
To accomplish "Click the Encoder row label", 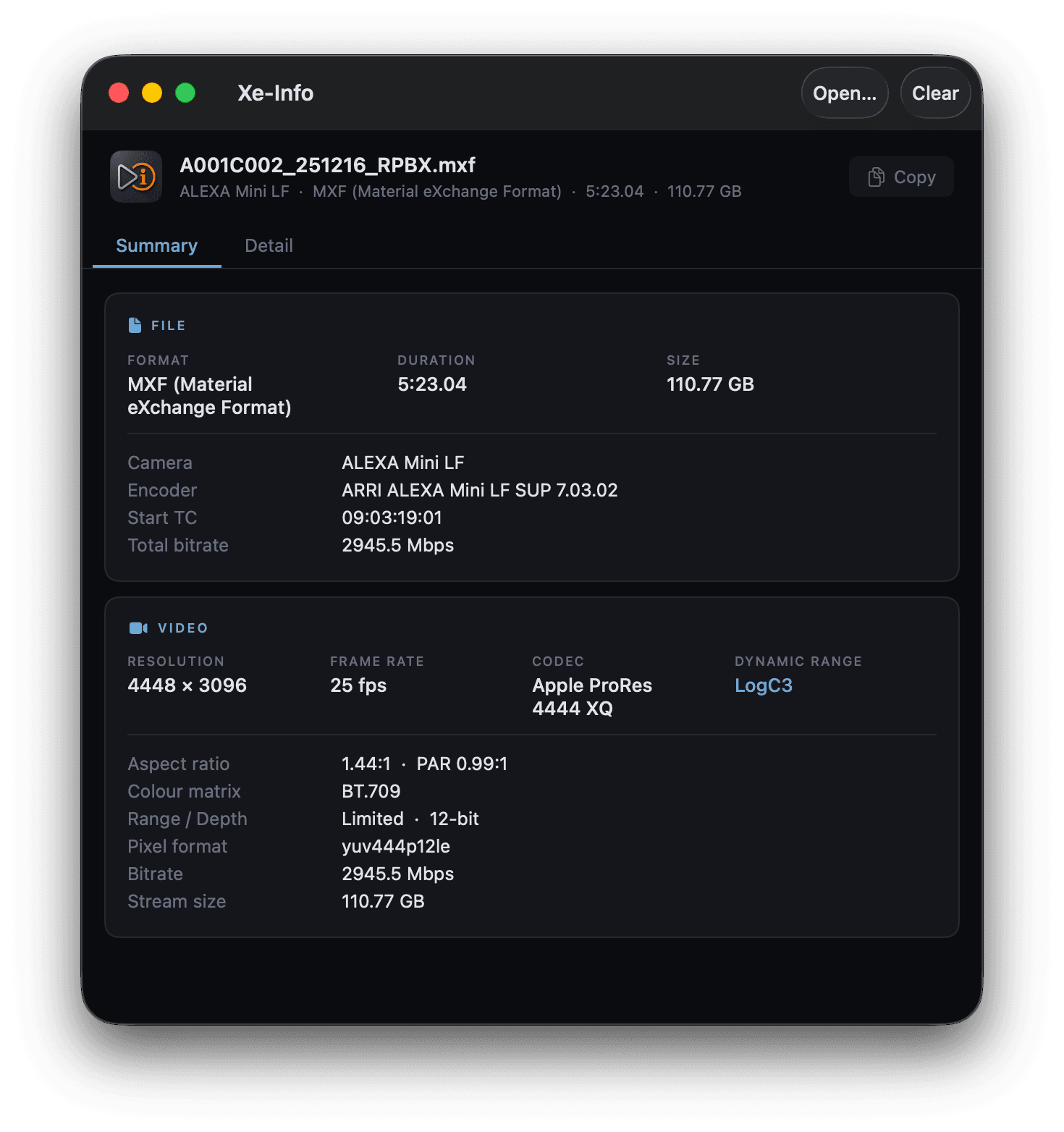I will [162, 490].
